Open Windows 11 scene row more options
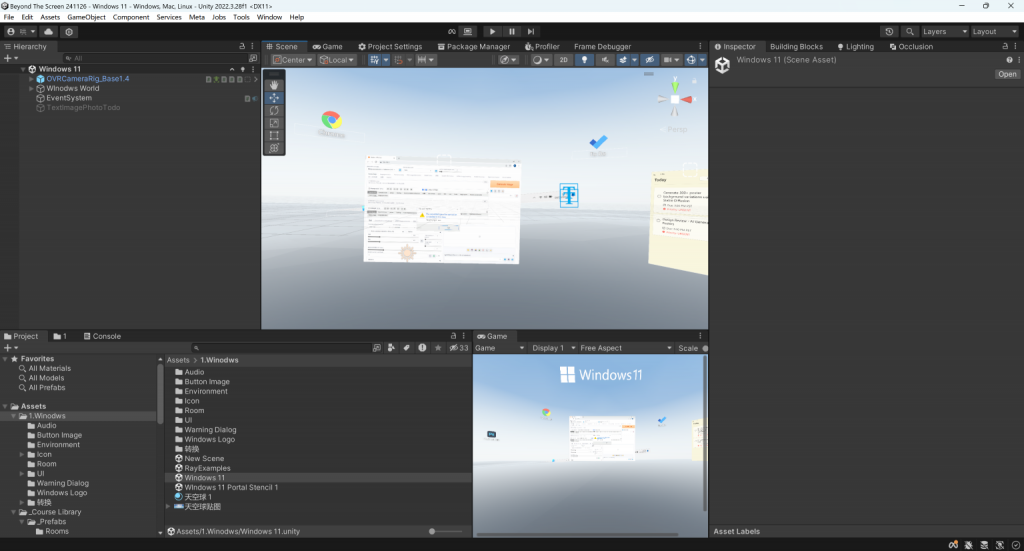This screenshot has height=551, width=1024. [x=253, y=69]
